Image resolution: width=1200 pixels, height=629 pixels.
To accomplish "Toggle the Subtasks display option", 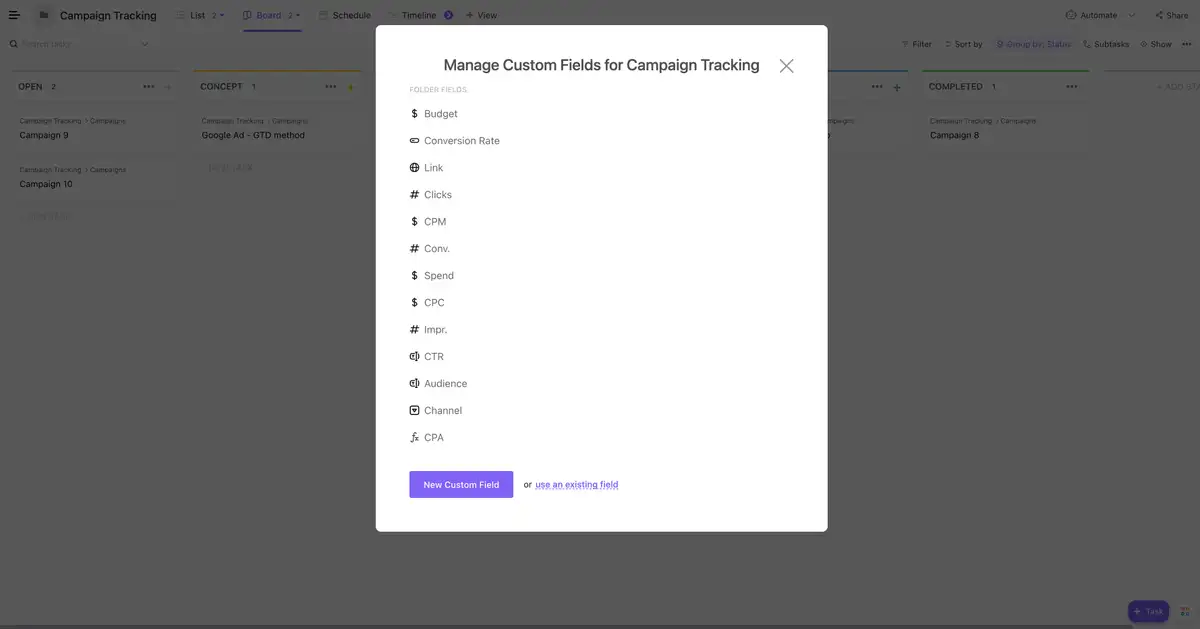I will [1106, 44].
